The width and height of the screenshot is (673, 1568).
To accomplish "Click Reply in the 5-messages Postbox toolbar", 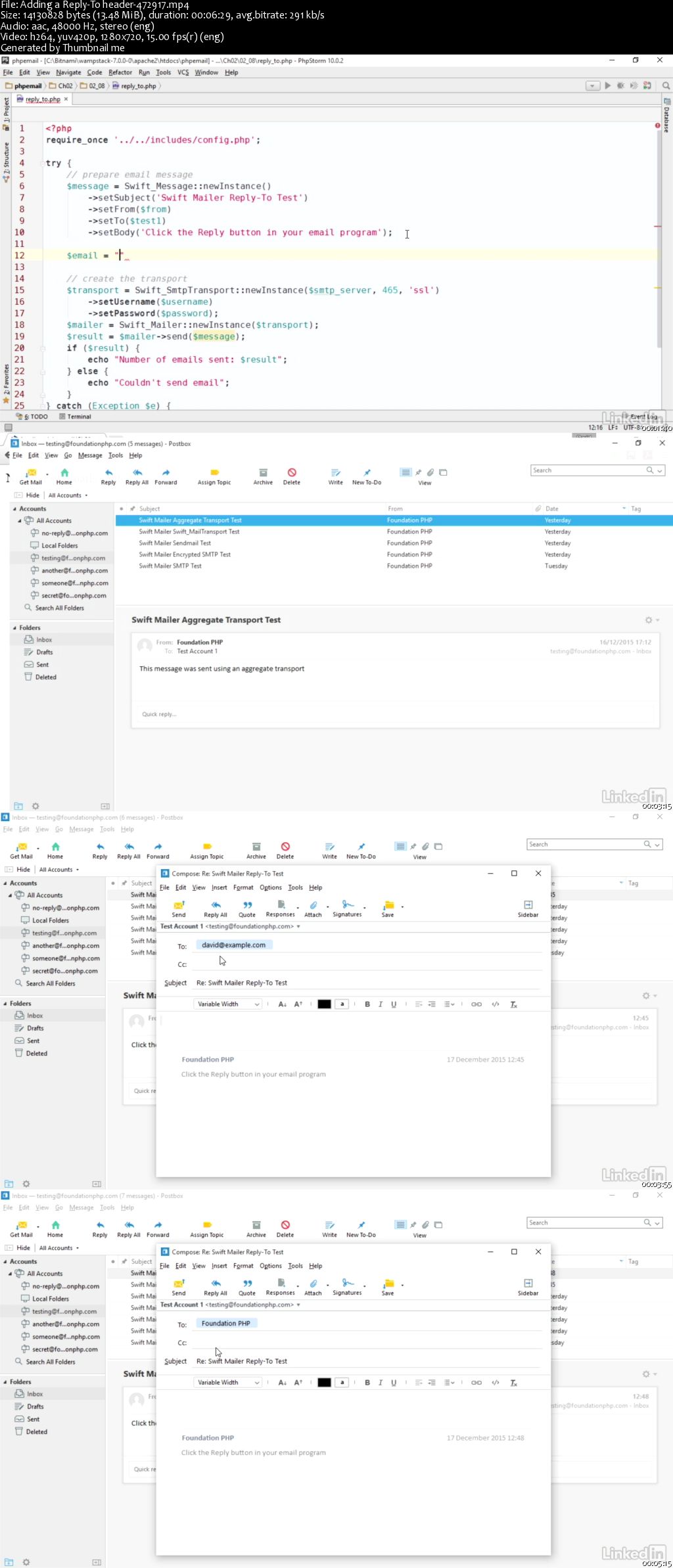I will 108,477.
